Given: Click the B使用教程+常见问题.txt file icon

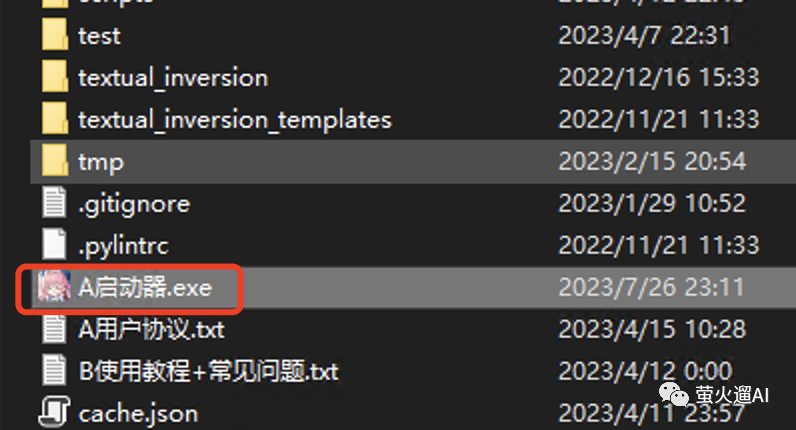Looking at the screenshot, I should [x=54, y=371].
